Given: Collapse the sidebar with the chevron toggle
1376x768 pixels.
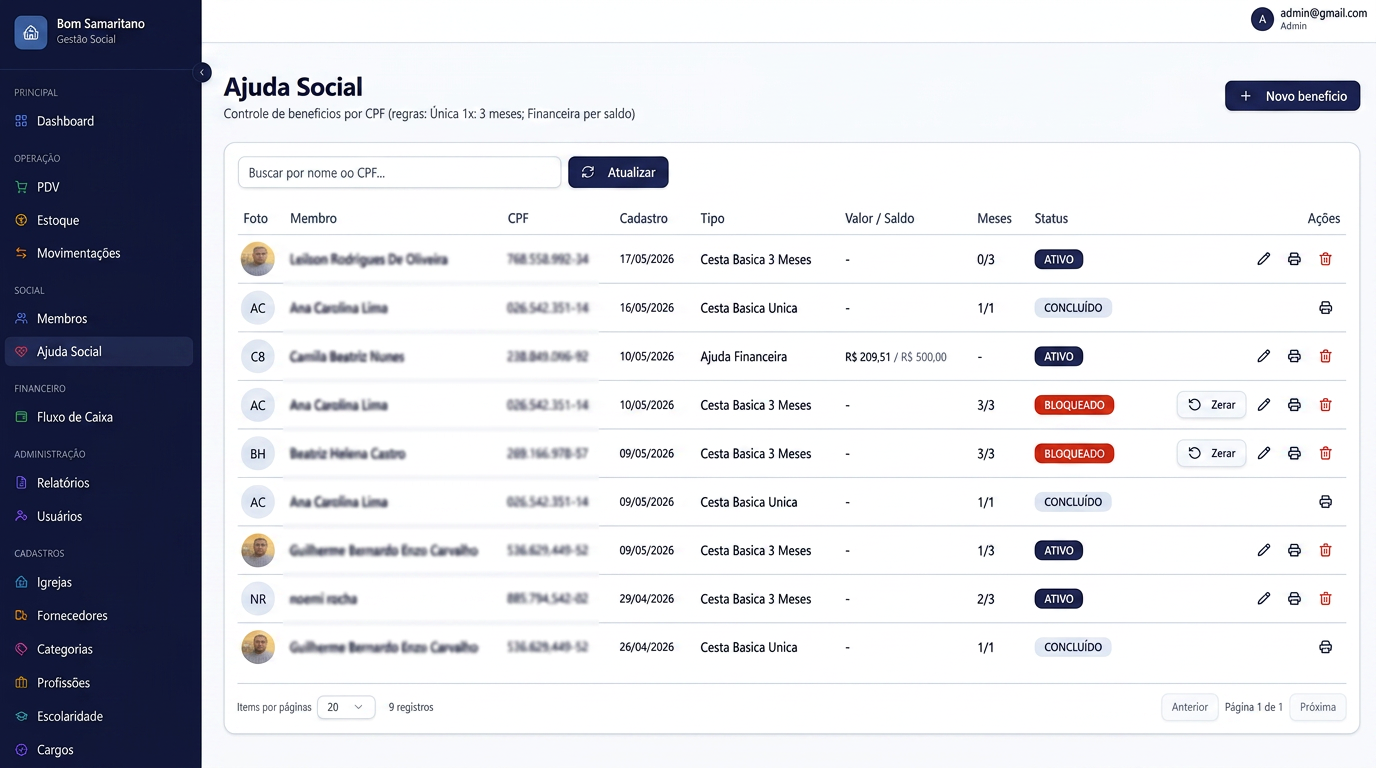Looking at the screenshot, I should [x=202, y=72].
